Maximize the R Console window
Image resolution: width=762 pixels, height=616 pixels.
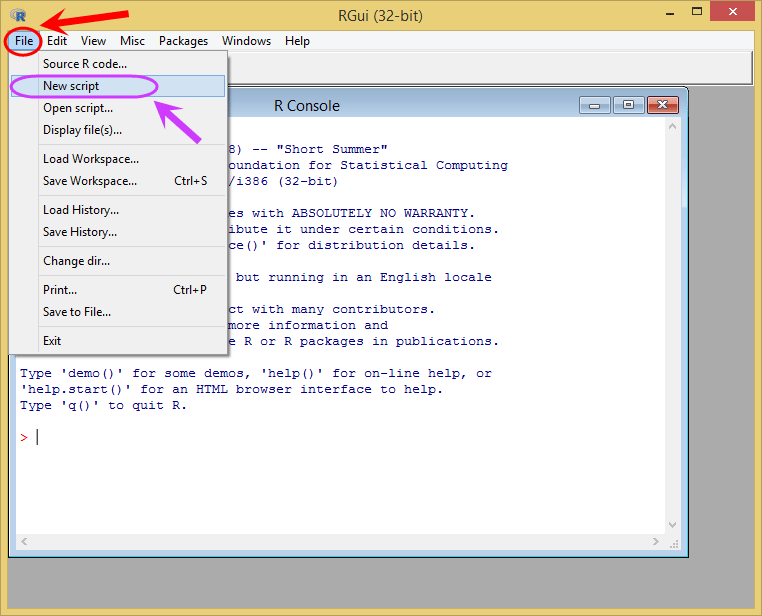pyautogui.click(x=628, y=105)
